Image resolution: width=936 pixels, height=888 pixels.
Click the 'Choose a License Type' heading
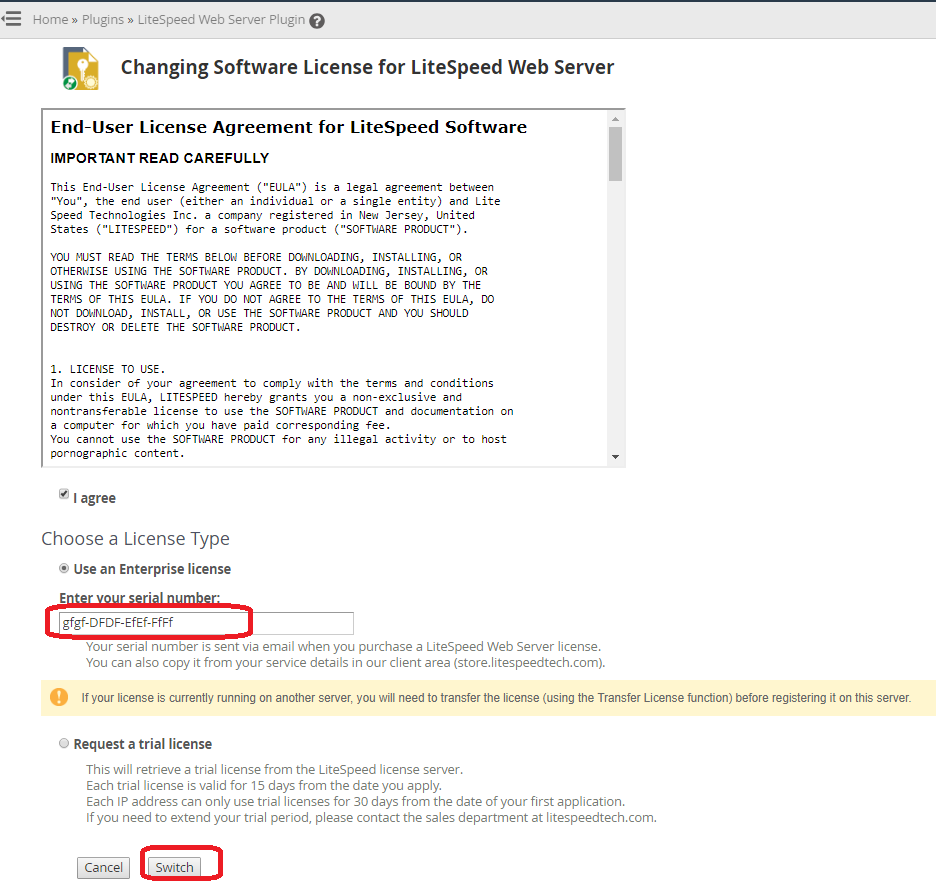[136, 539]
